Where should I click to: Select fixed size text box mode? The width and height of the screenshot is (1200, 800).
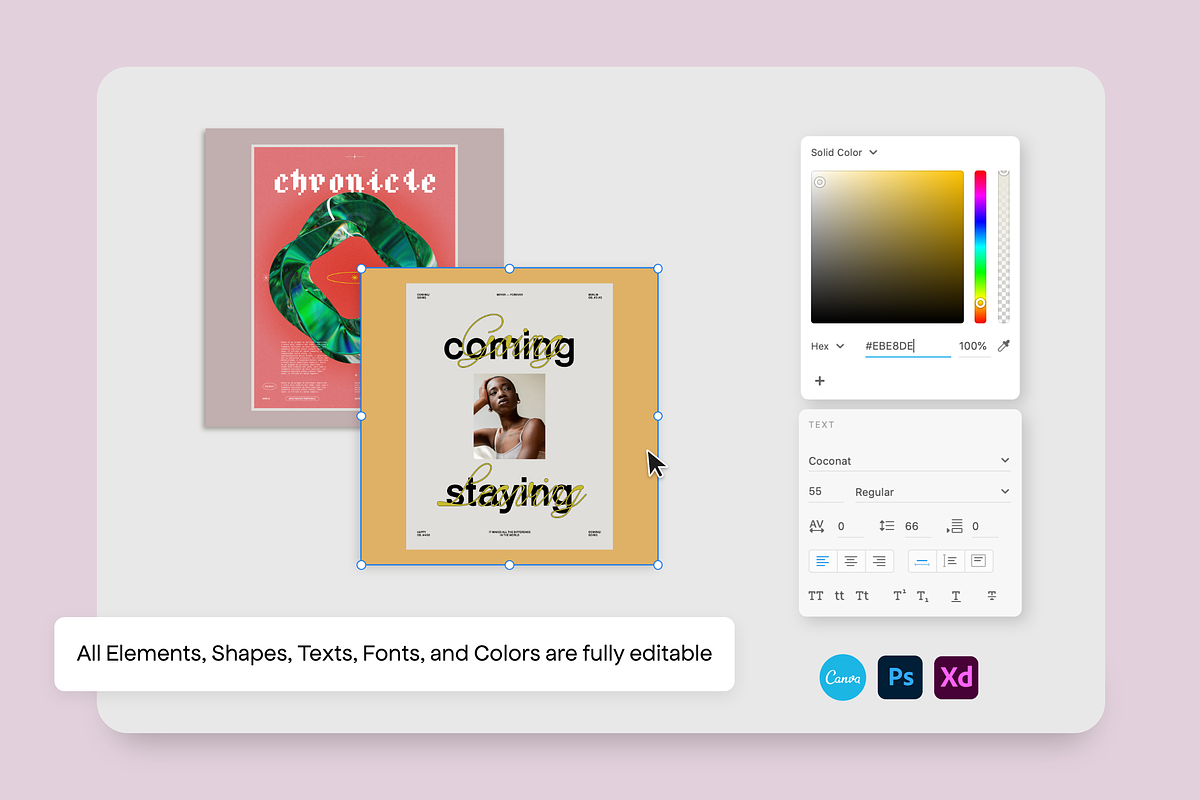click(x=979, y=561)
